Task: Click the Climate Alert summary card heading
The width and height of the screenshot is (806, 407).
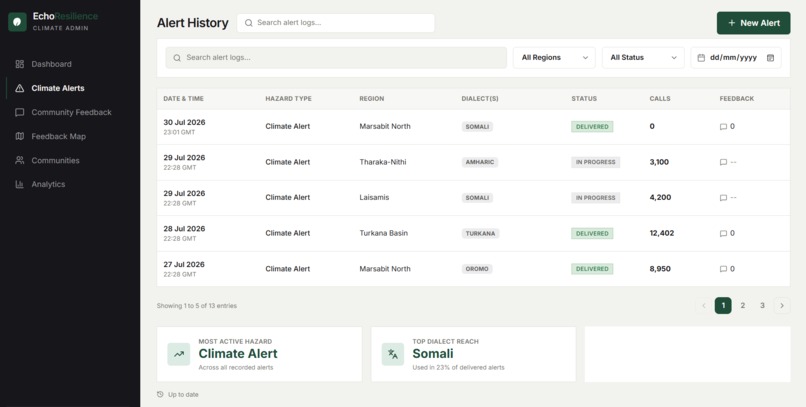Action: tap(238, 354)
